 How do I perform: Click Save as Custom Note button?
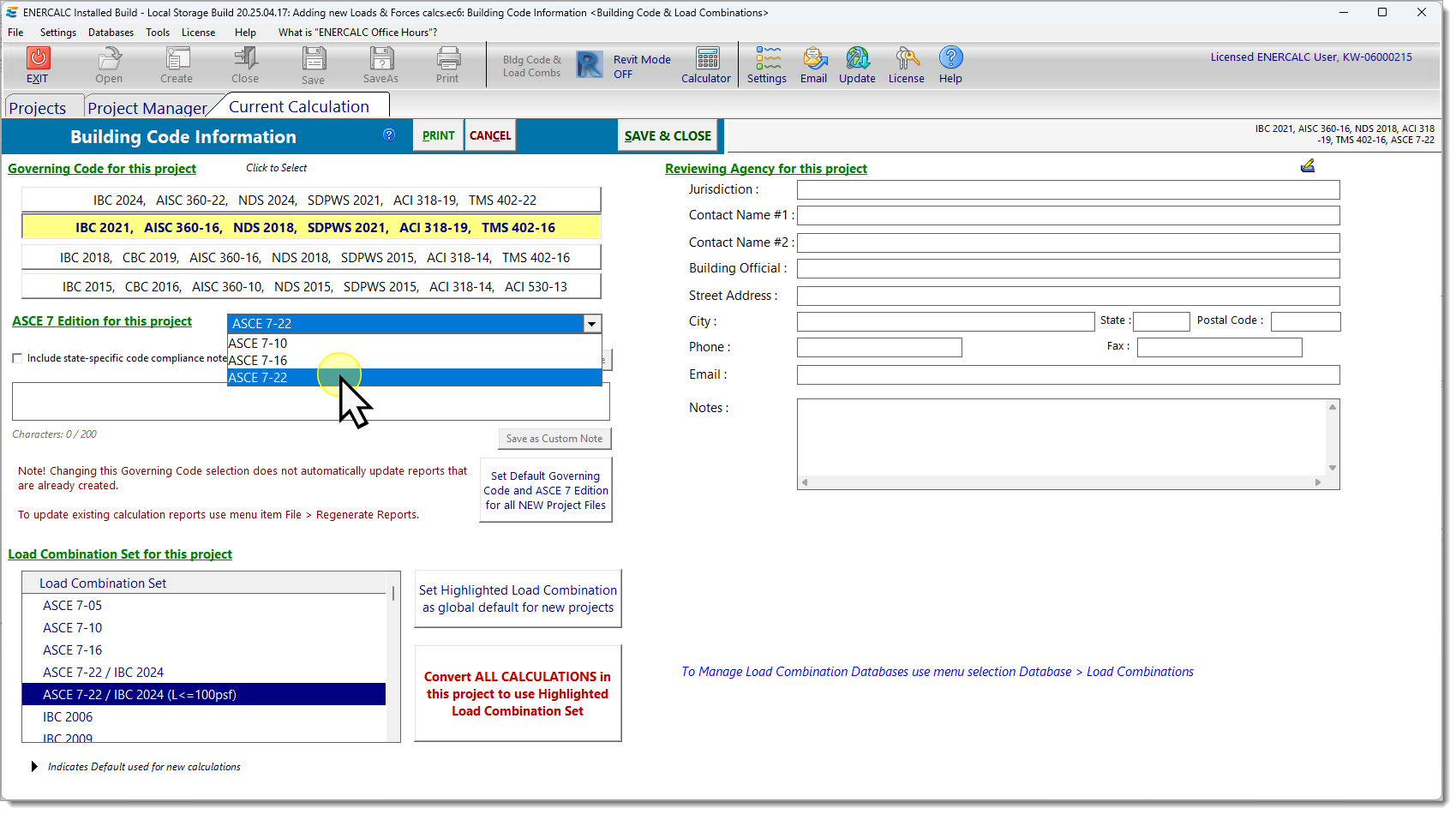tap(554, 439)
